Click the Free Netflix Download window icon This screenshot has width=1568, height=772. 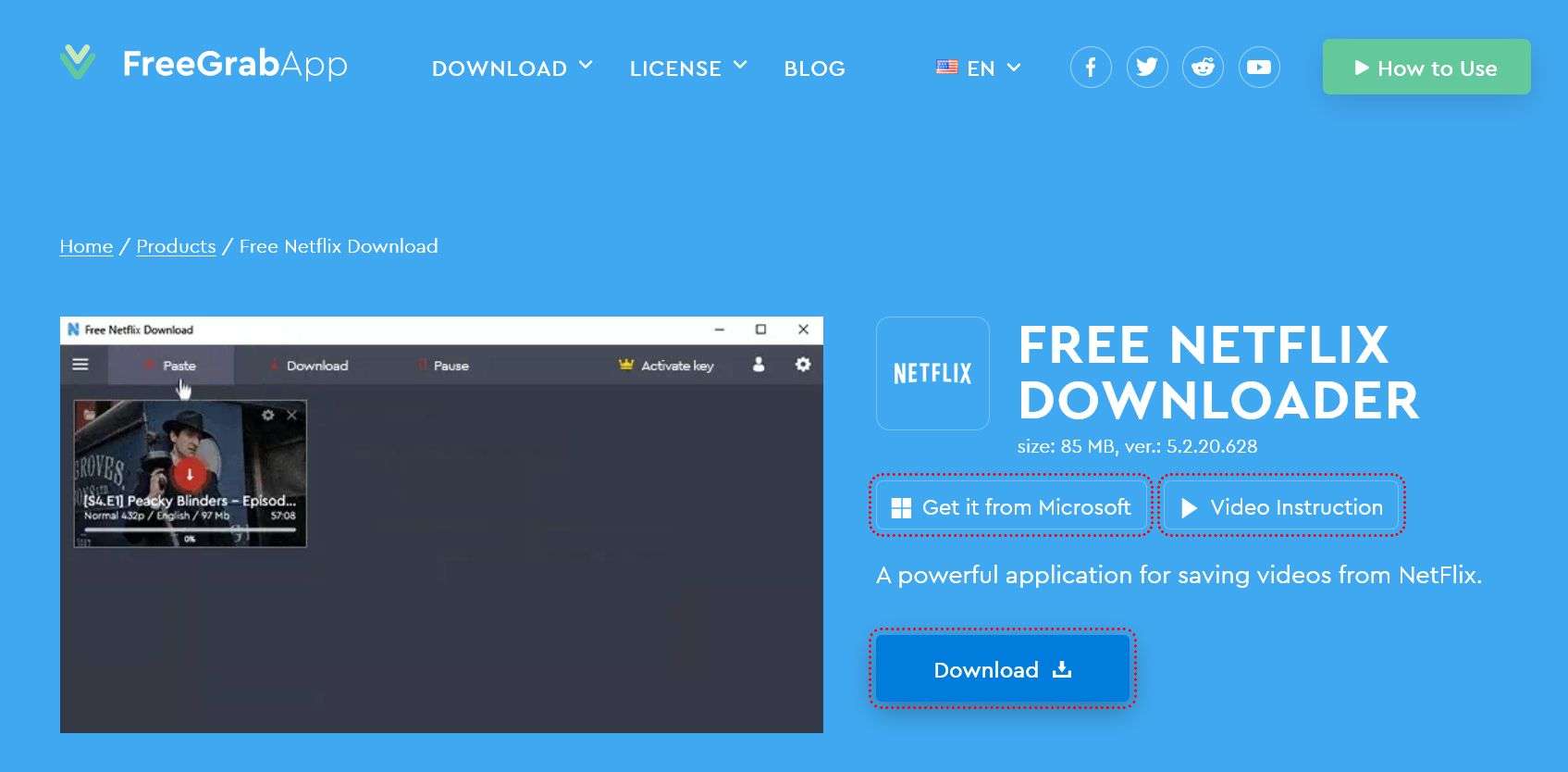tap(73, 330)
